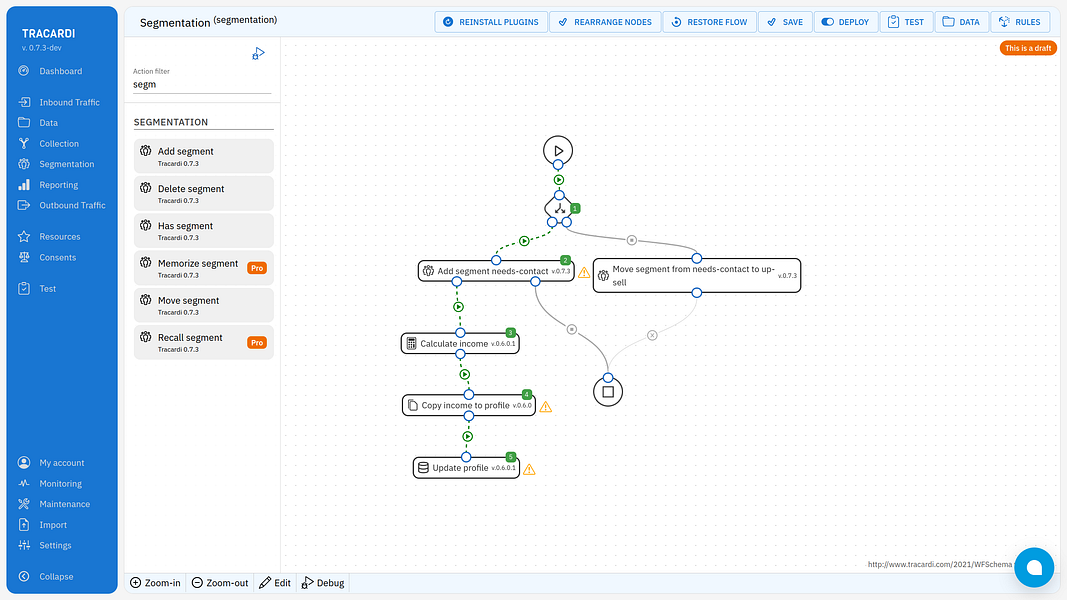Click the tracardi.com WFSchema link
Screen dimensions: 1067x600
pyautogui.click(x=940, y=565)
